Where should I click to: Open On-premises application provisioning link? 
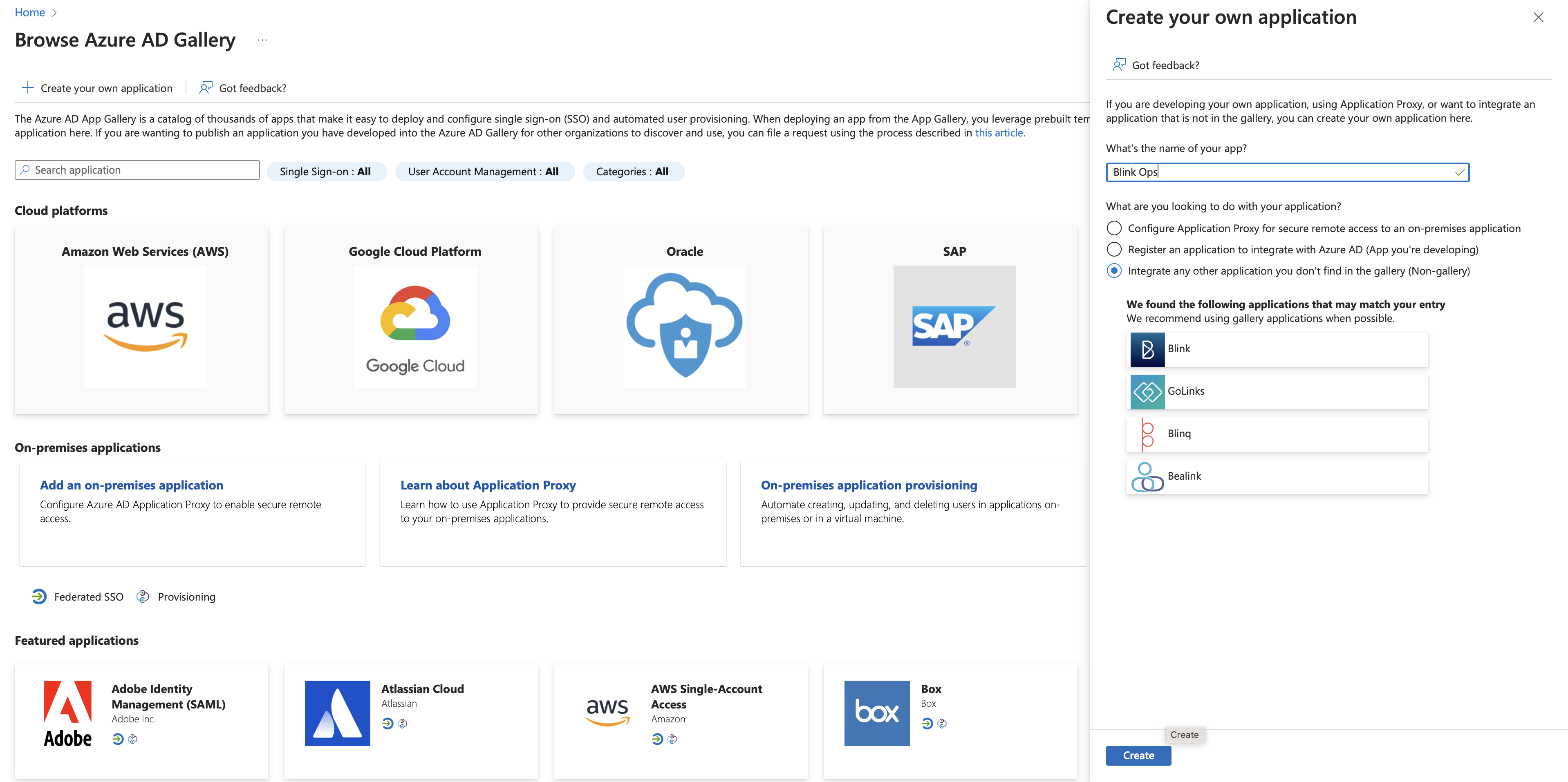(x=869, y=485)
